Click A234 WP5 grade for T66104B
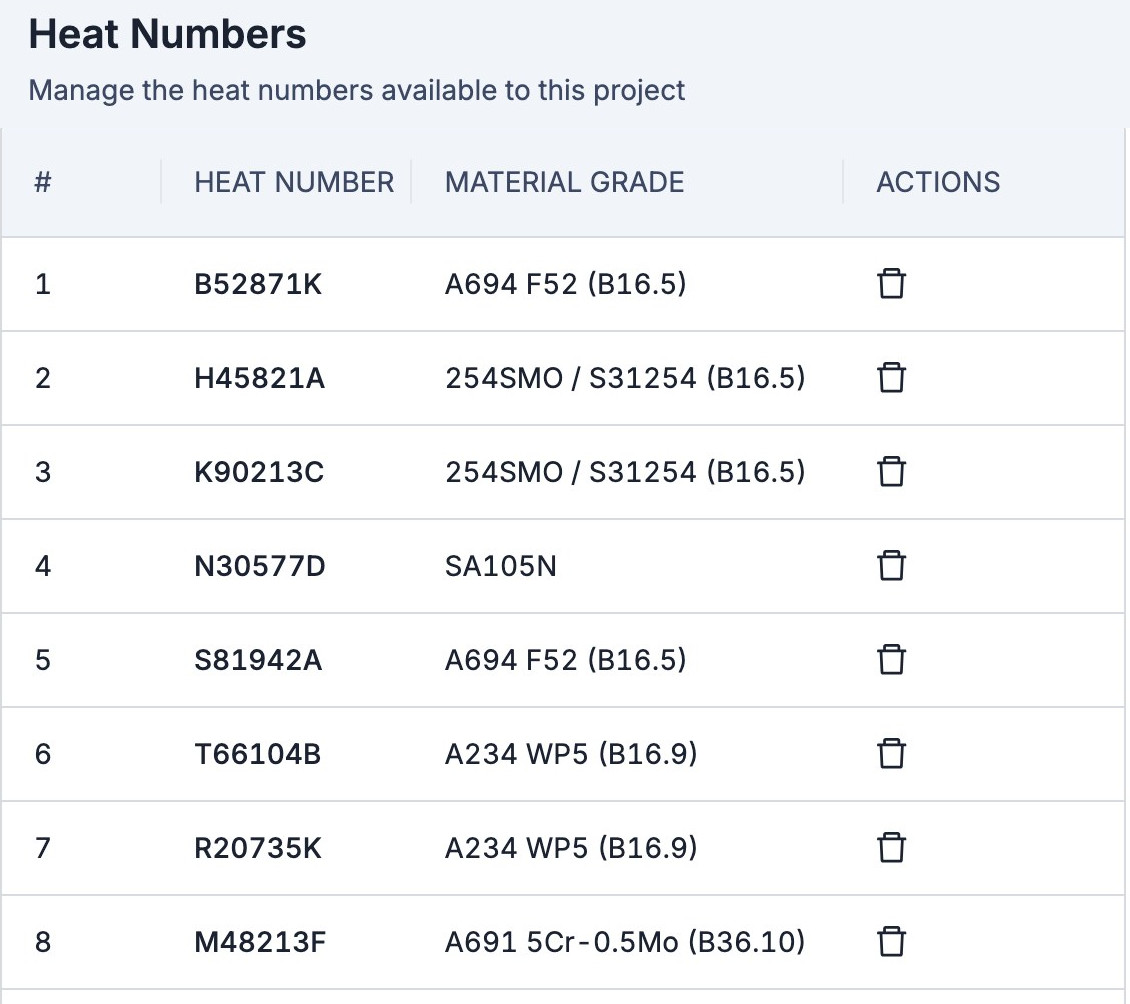Screen dimensions: 1130x1004 [x=571, y=754]
